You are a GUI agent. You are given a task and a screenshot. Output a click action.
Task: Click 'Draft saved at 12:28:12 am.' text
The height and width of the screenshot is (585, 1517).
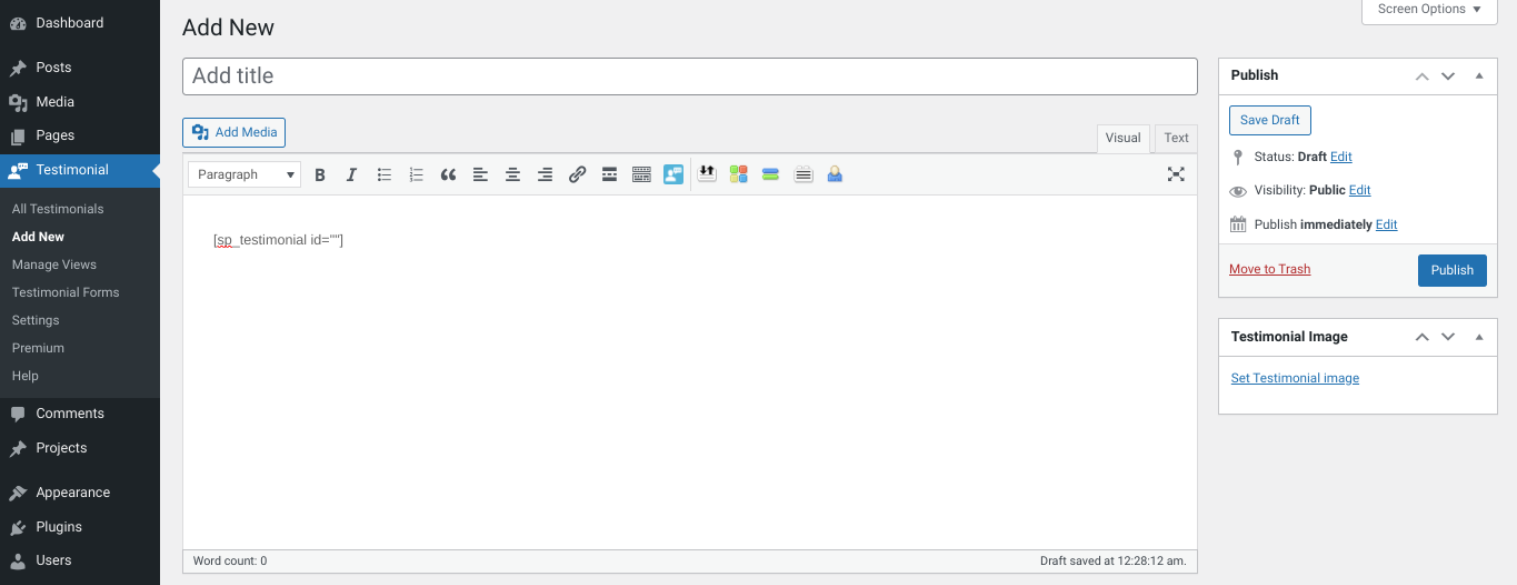(1113, 561)
